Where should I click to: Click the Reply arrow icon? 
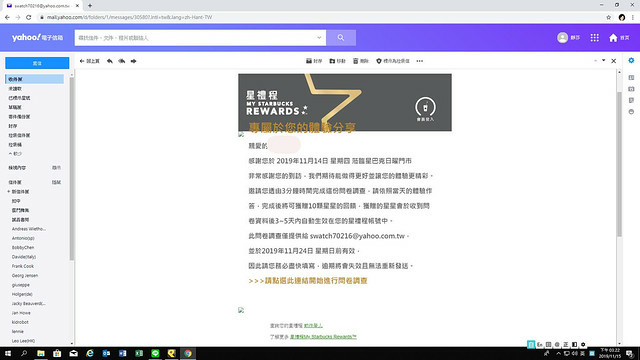coord(110,61)
